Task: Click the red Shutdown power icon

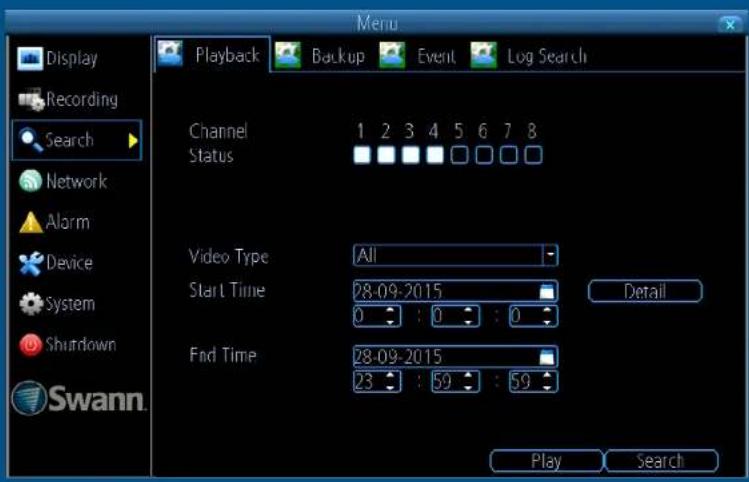Action: tap(31, 345)
